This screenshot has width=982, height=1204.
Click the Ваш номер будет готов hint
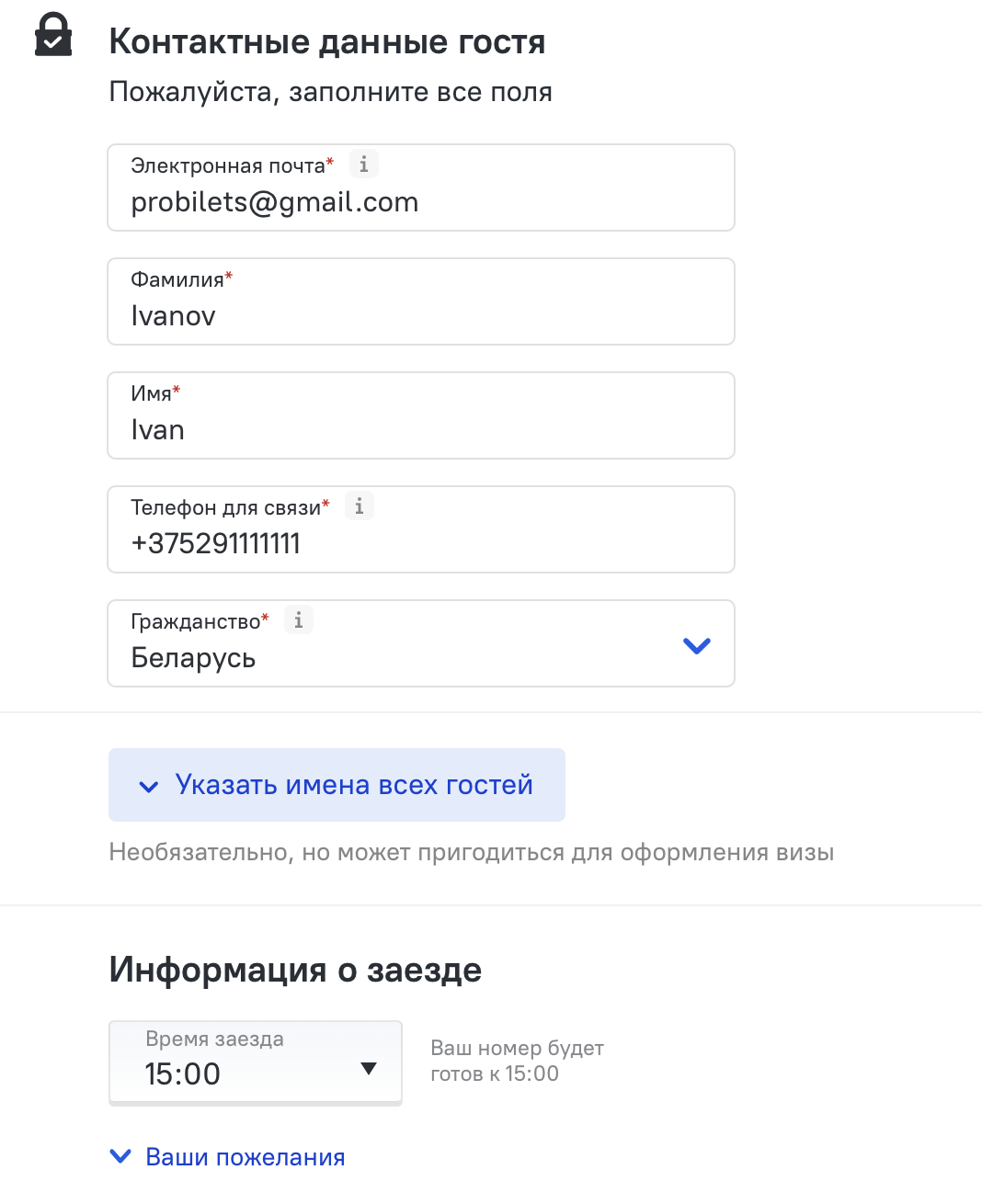click(517, 1061)
